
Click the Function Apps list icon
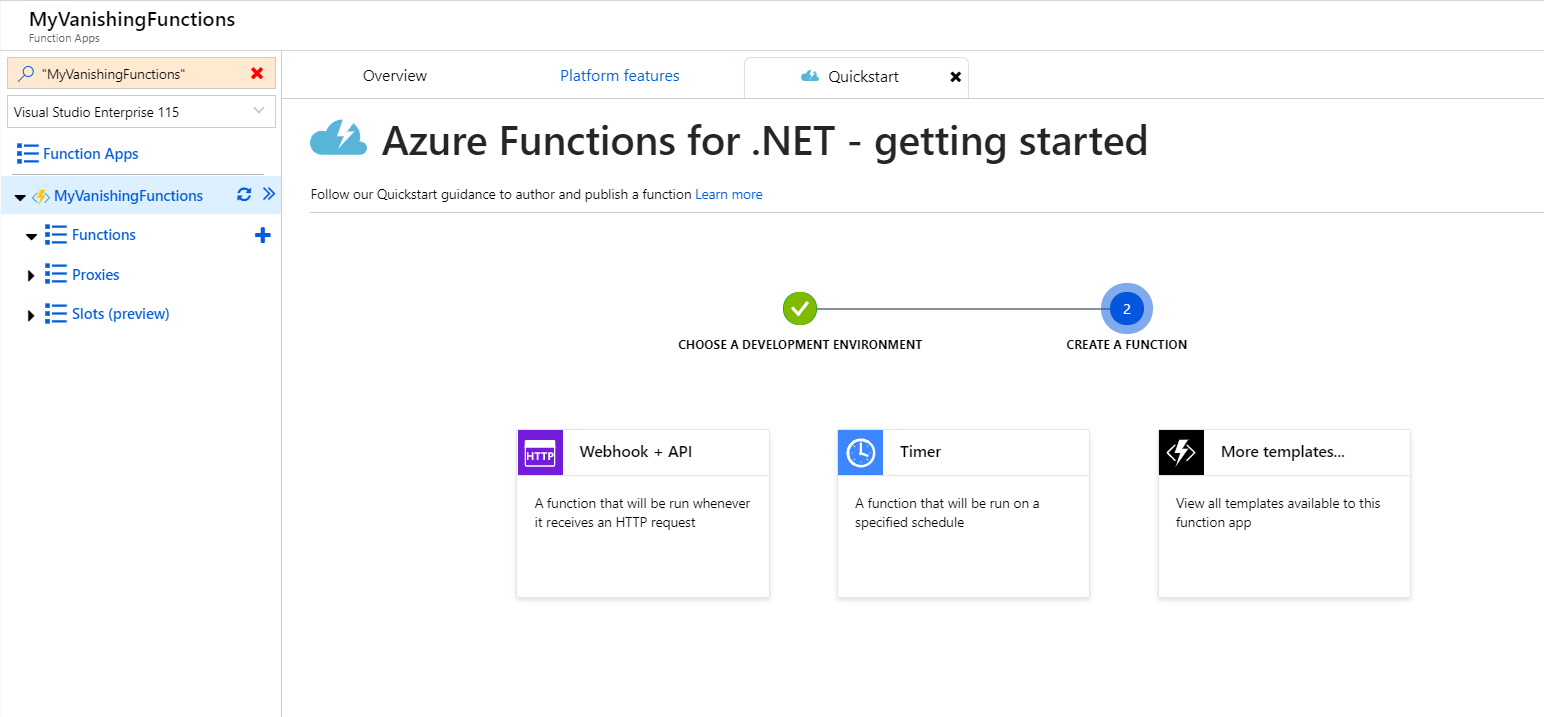(28, 154)
